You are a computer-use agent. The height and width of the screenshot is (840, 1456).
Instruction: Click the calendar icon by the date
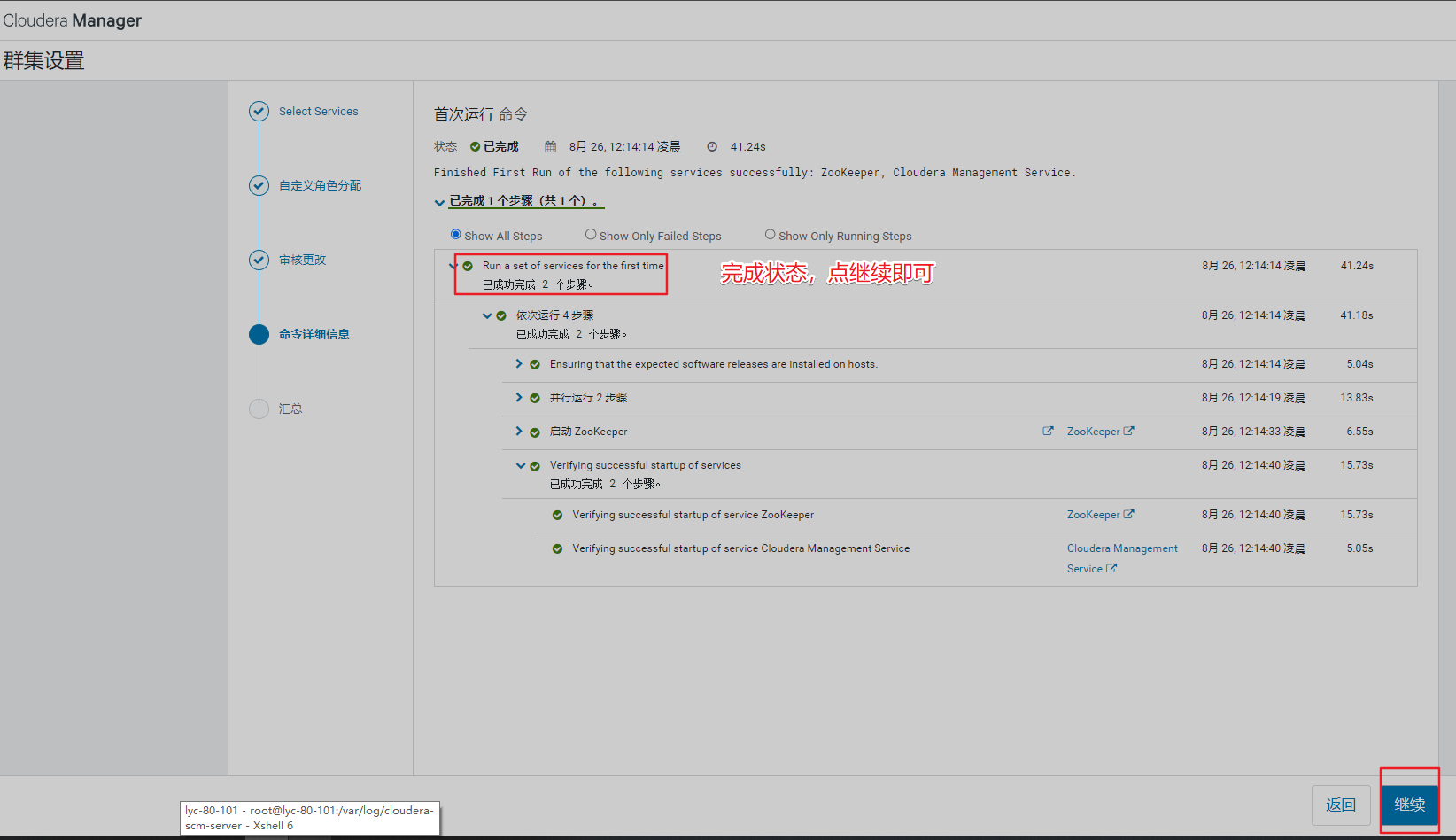(x=551, y=147)
